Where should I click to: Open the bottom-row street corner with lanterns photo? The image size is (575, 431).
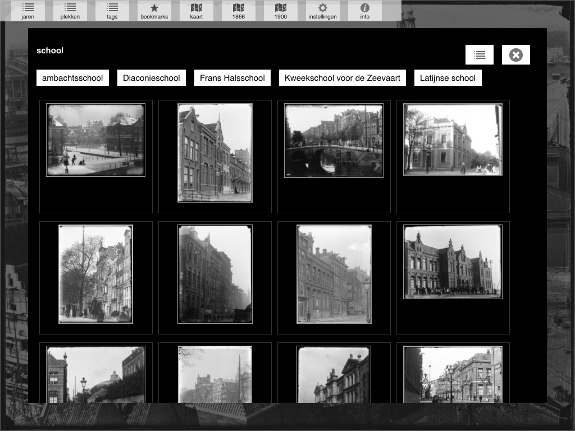(453, 375)
